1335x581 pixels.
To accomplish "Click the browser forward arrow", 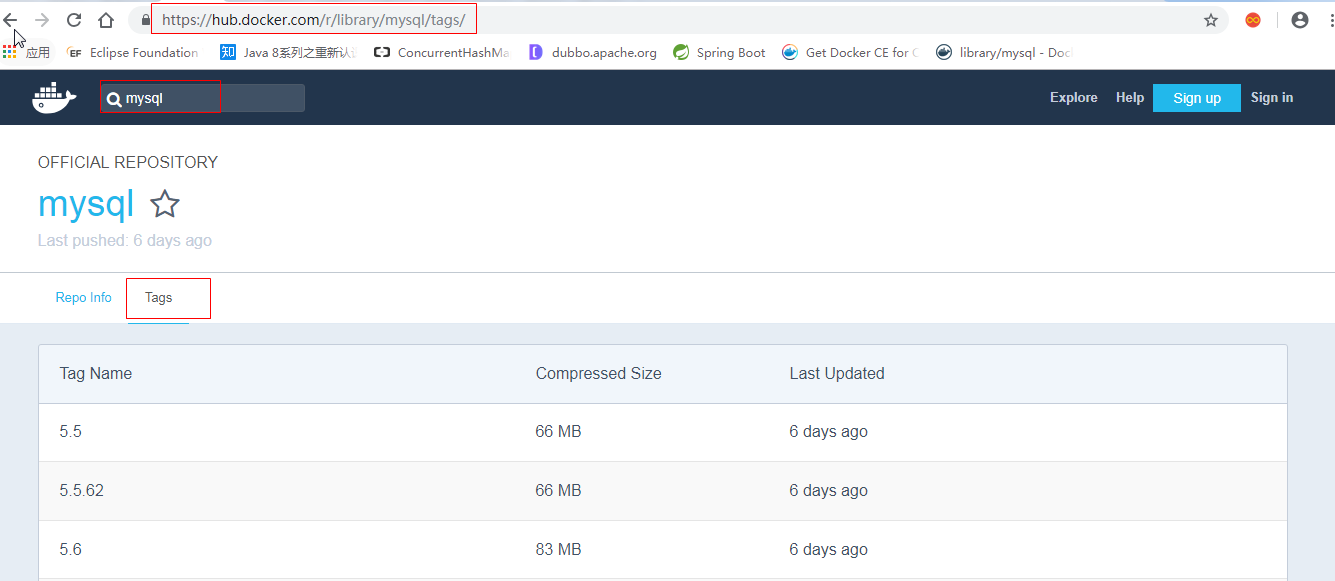I will (x=42, y=19).
